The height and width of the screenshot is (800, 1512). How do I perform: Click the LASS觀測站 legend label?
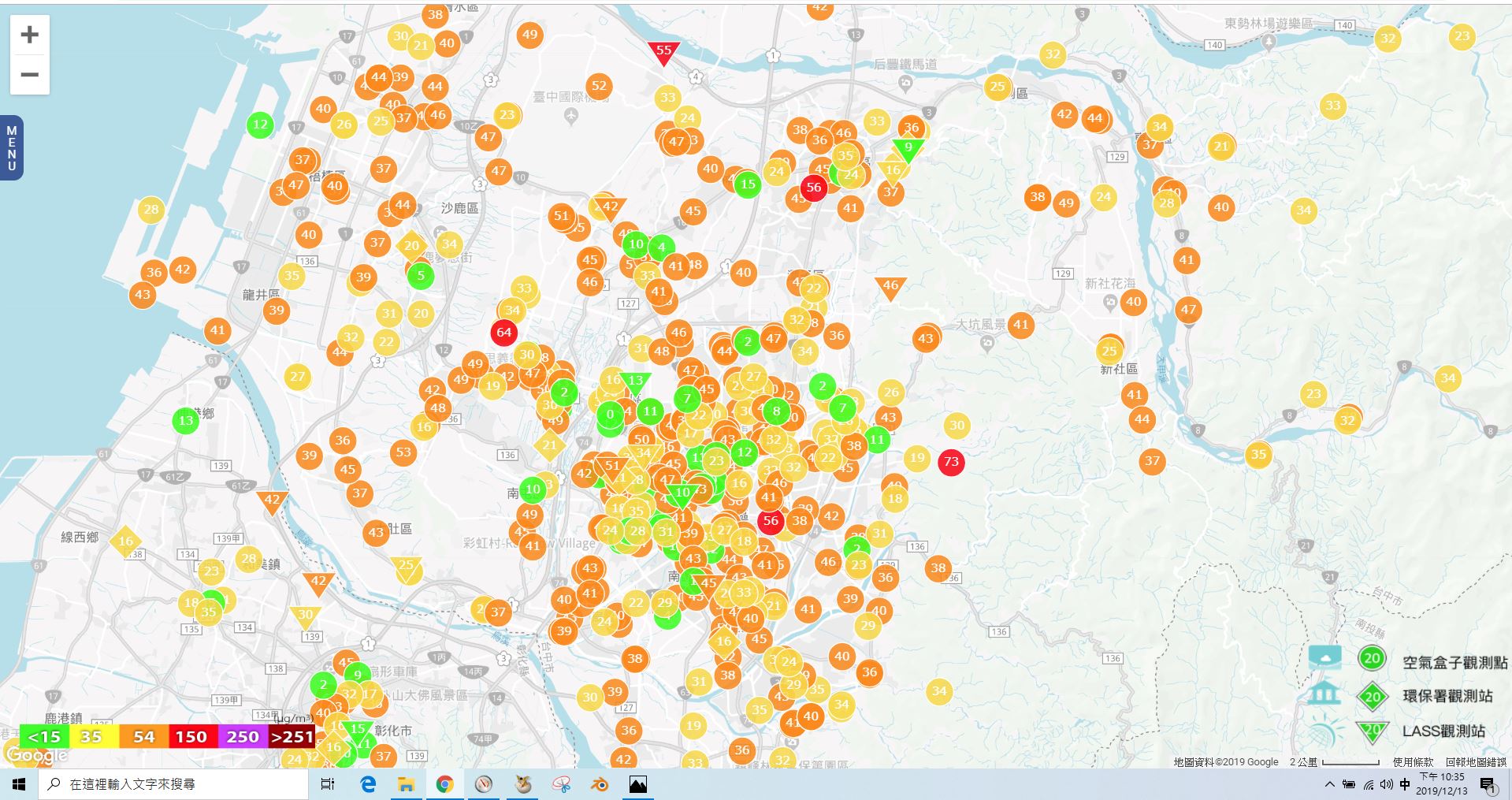(1443, 731)
